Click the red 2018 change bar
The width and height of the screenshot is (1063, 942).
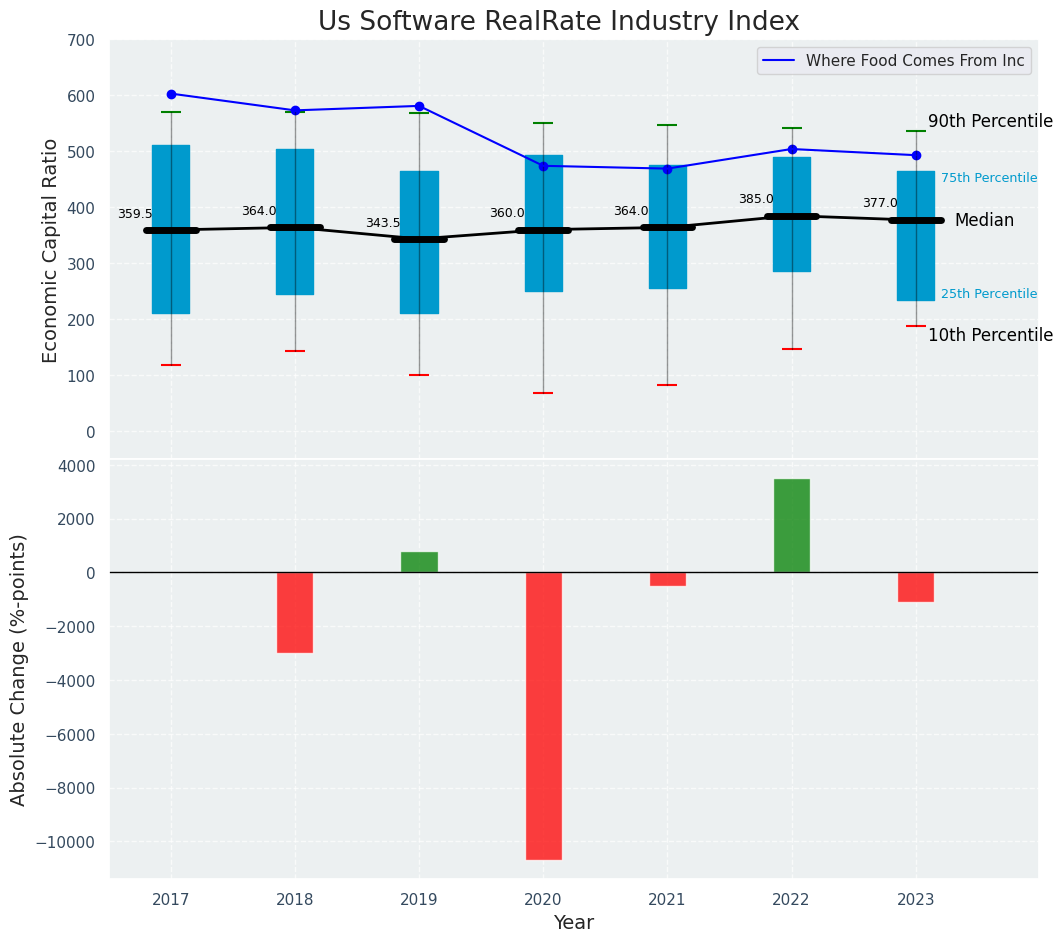(x=295, y=612)
